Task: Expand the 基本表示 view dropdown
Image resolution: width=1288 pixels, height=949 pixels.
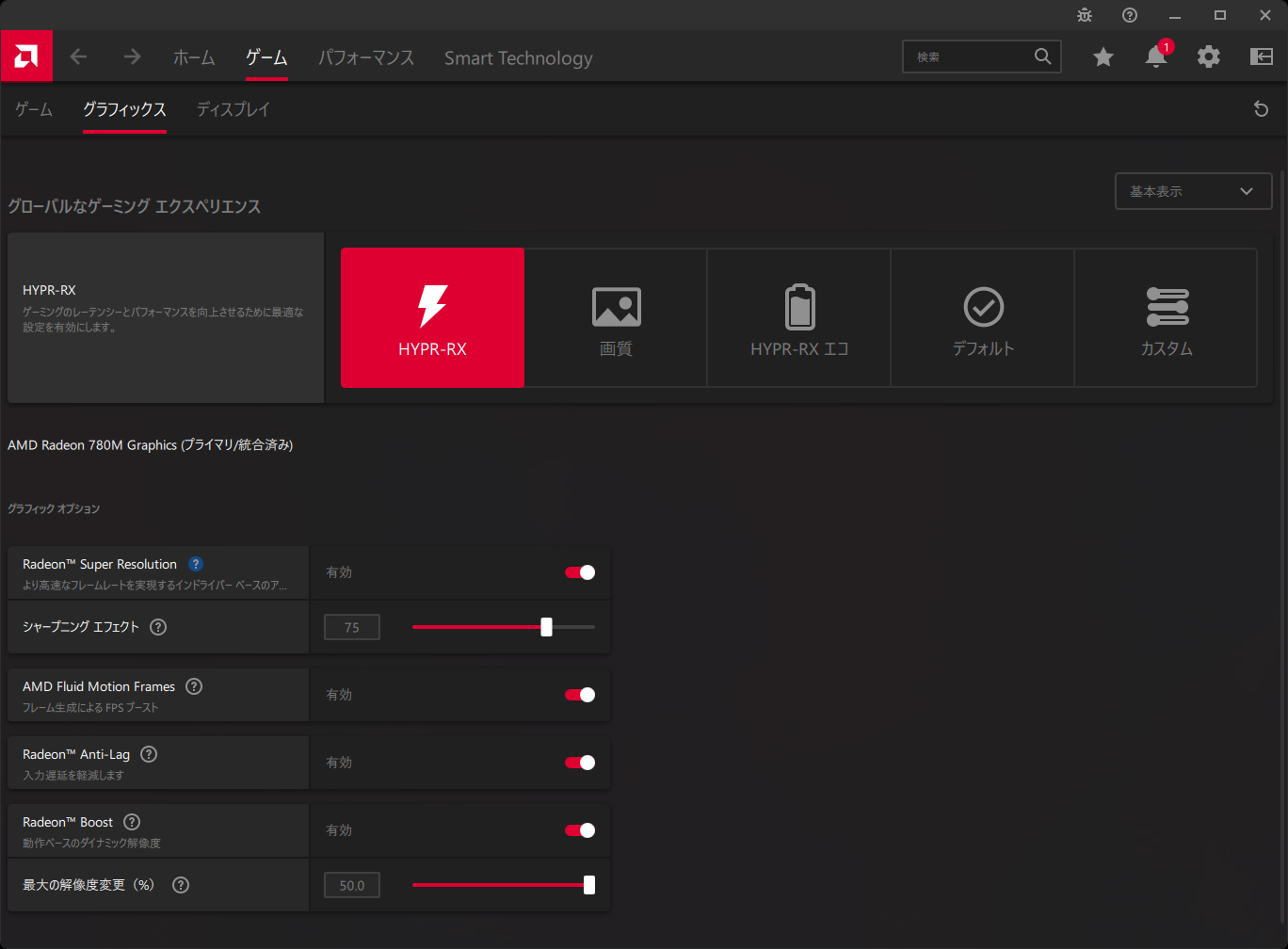Action: point(1193,191)
